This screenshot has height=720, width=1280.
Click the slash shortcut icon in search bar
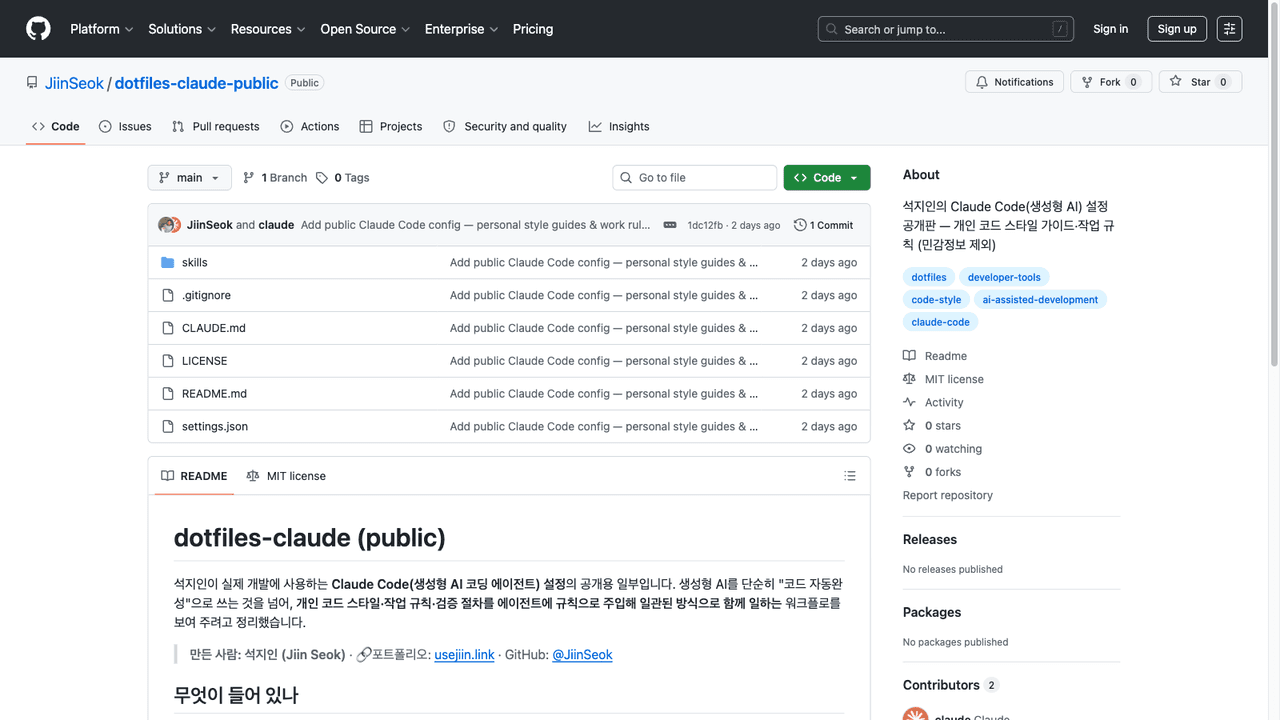coord(1060,29)
